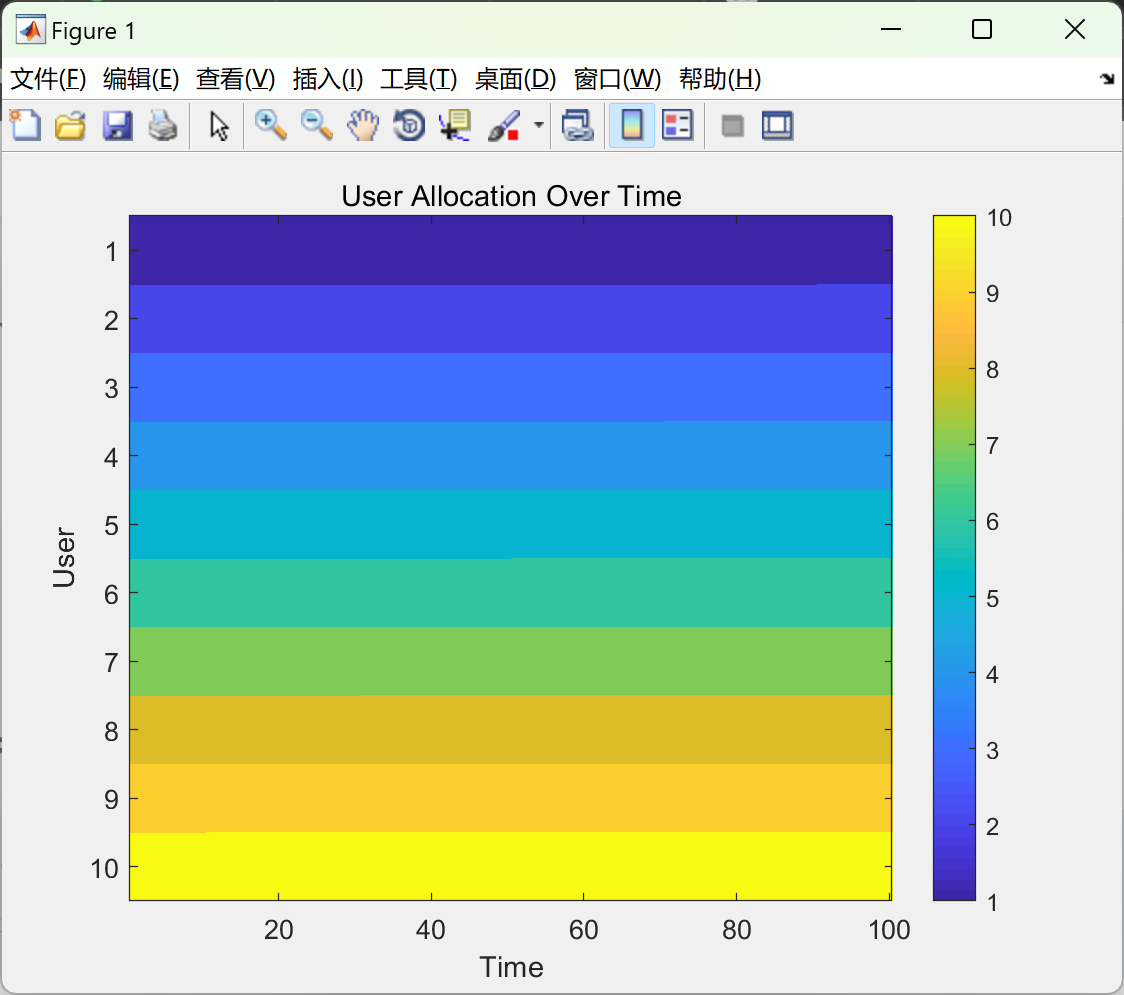Click the bright yellow User 10 band
Viewport: 1124px width, 995px height.
[510, 866]
